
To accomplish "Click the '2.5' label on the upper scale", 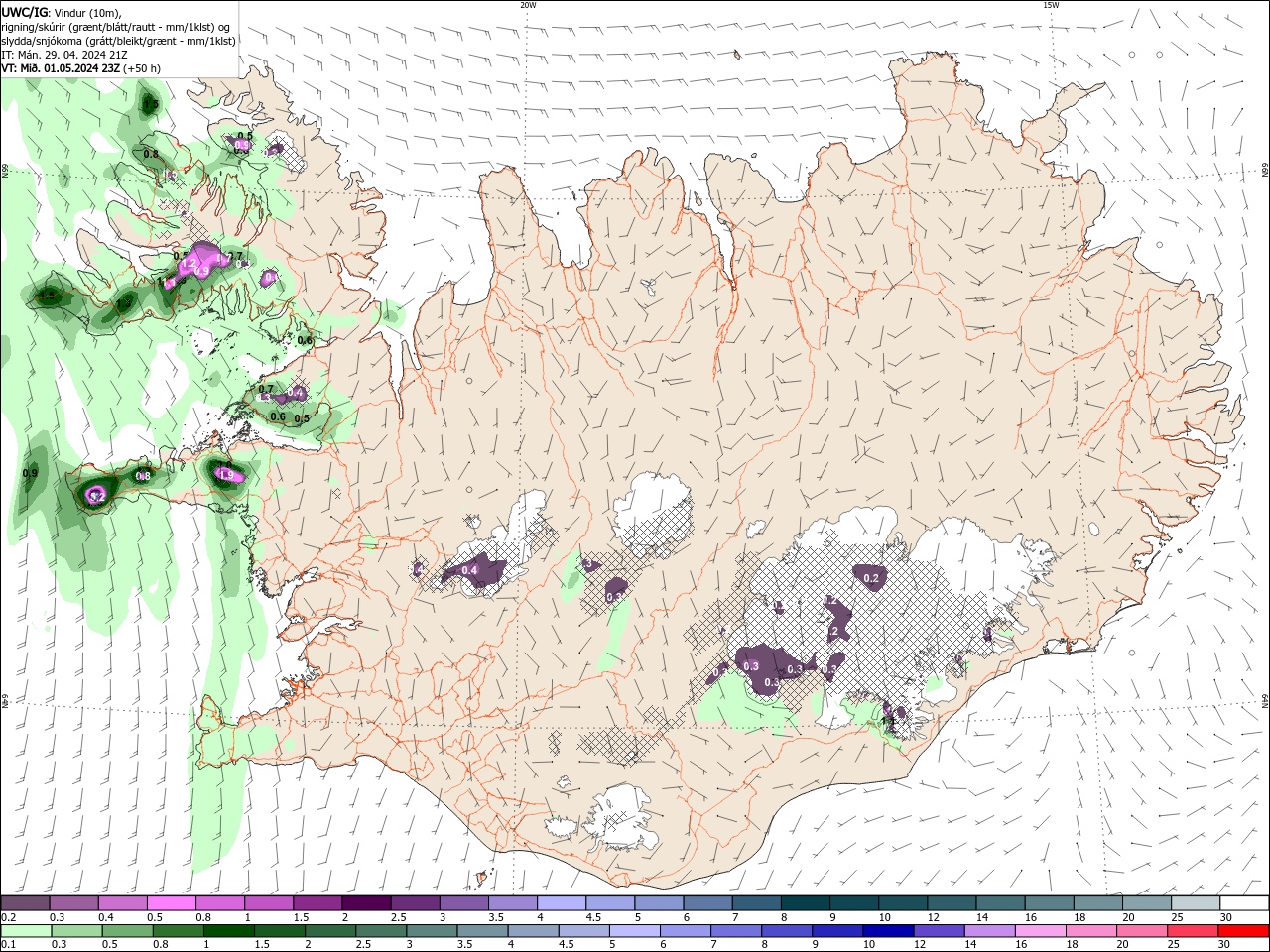I will point(398,917).
